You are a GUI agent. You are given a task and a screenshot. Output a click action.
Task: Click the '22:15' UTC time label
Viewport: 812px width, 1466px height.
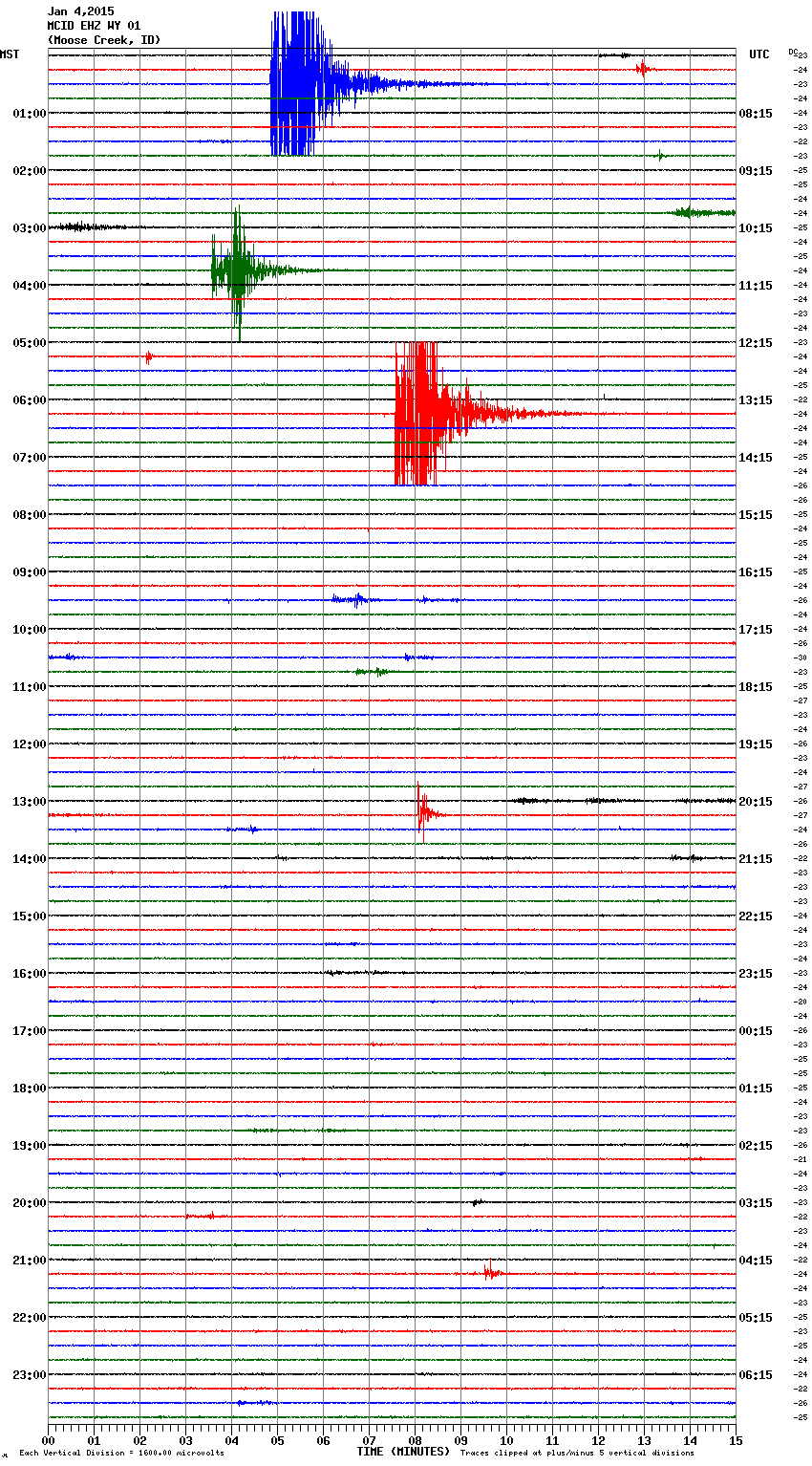click(756, 916)
